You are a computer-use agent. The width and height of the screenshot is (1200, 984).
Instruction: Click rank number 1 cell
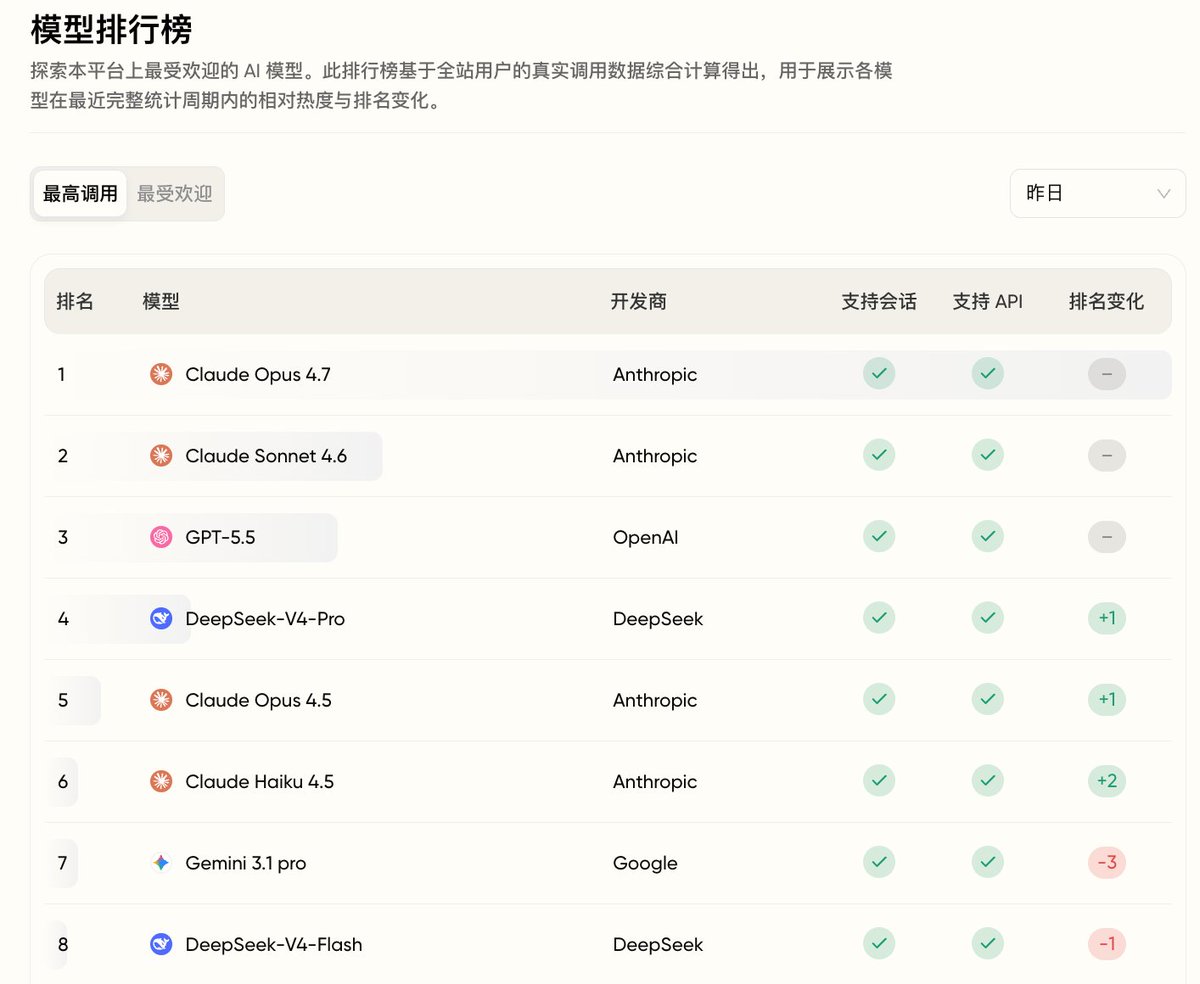61,375
